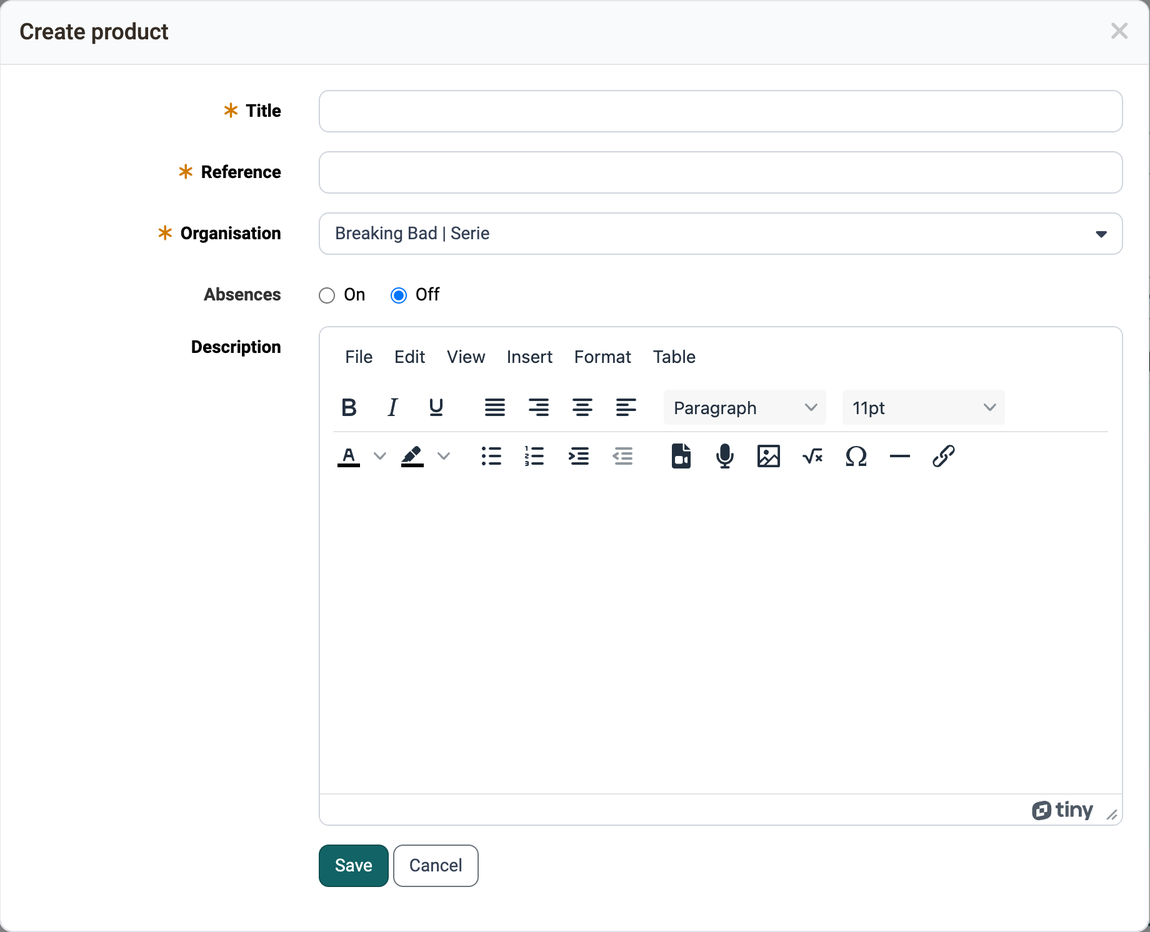The height and width of the screenshot is (932, 1150).
Task: Open the editor File menu
Action: pyautogui.click(x=359, y=357)
